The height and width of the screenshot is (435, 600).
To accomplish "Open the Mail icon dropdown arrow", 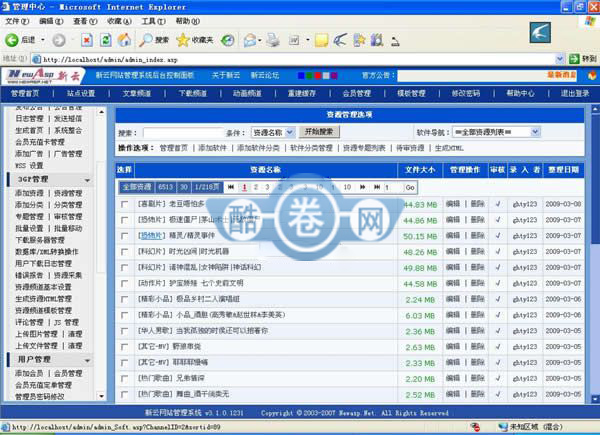I will (x=260, y=40).
